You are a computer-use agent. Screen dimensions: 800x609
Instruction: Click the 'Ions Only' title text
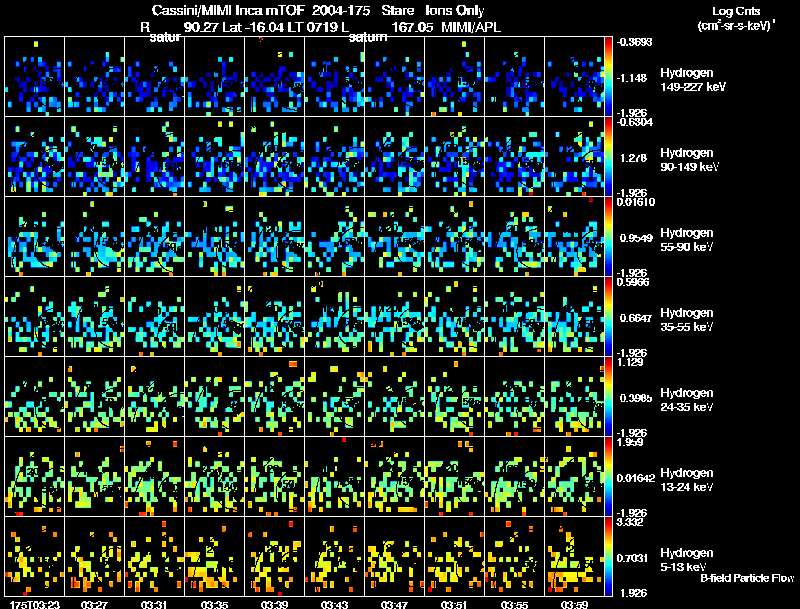click(x=455, y=11)
